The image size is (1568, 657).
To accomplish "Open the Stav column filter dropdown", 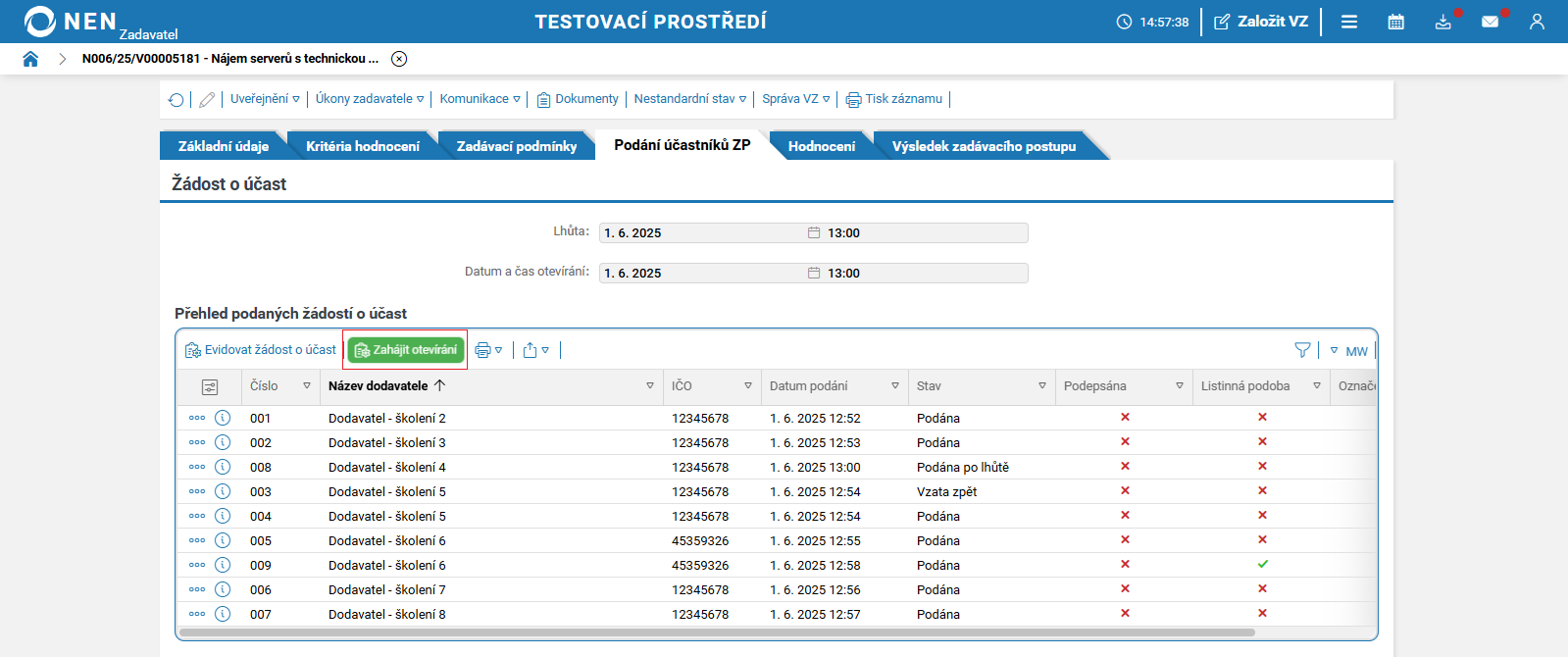I will pos(1041,386).
